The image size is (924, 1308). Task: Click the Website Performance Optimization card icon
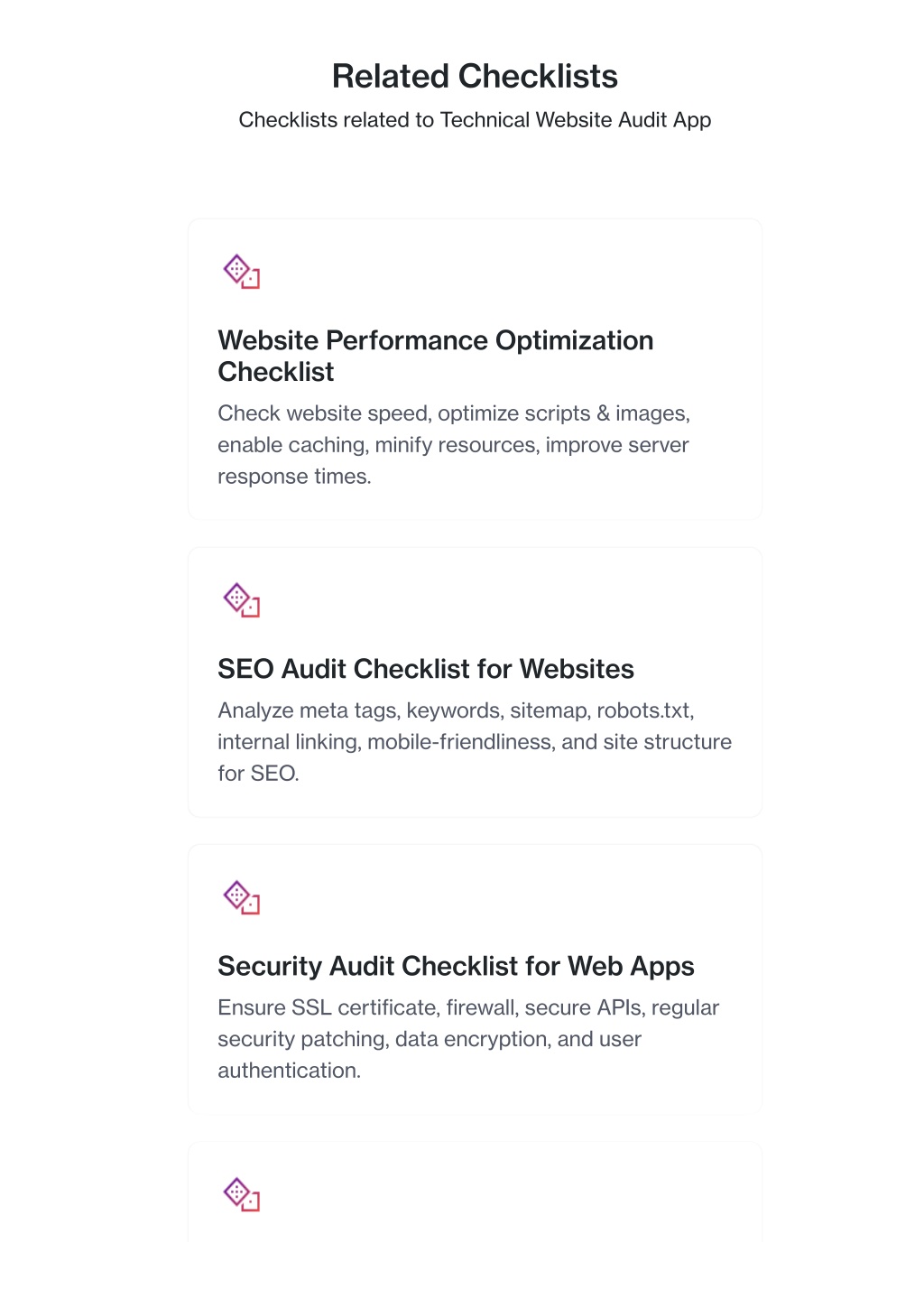point(241,271)
